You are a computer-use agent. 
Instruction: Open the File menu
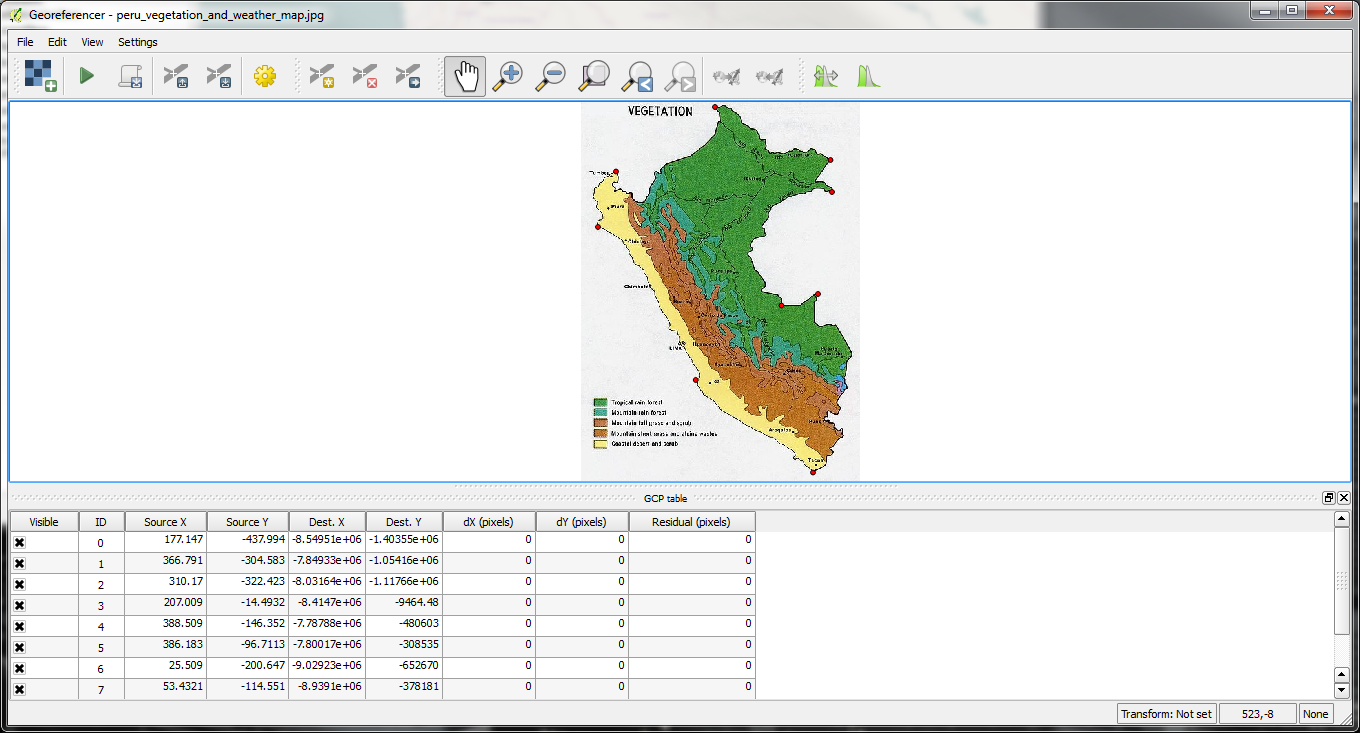pos(25,42)
